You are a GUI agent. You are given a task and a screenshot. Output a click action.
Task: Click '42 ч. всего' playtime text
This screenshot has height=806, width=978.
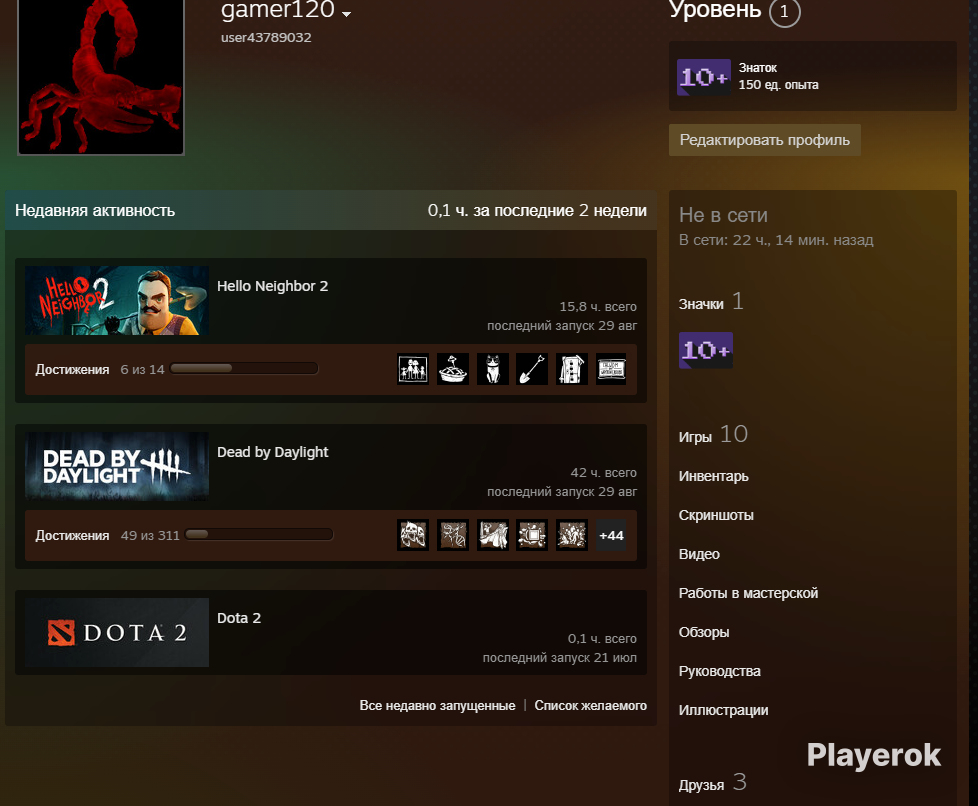604,473
